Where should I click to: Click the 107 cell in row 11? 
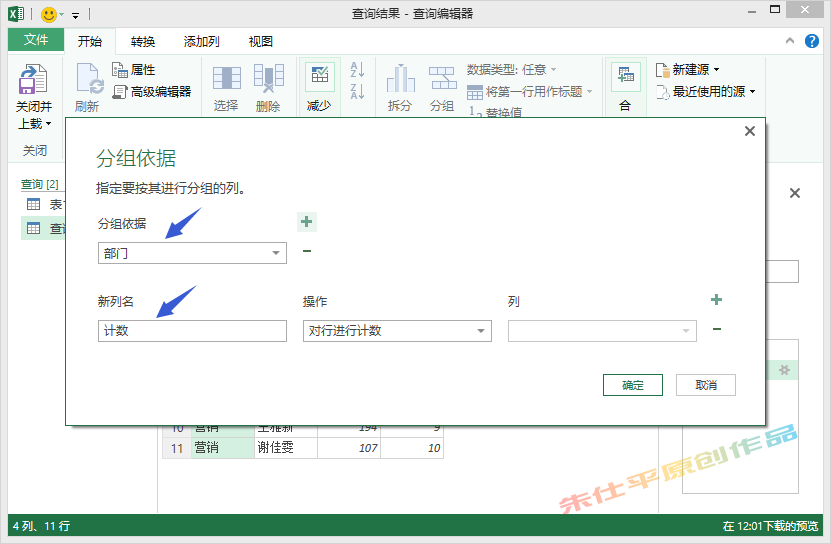(349, 448)
